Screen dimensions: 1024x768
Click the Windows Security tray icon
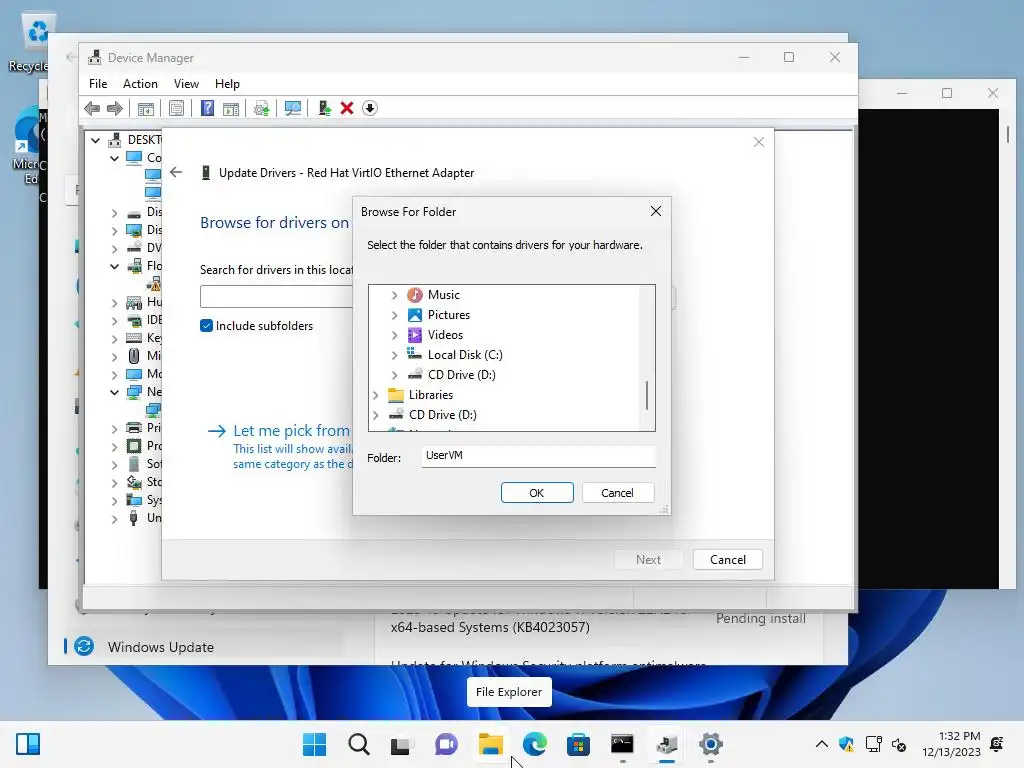(846, 744)
